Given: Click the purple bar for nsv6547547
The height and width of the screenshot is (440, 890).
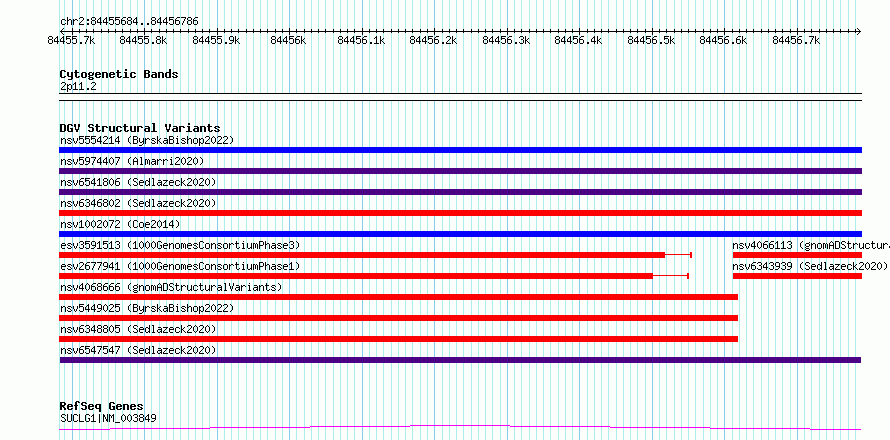Looking at the screenshot, I should [x=460, y=360].
